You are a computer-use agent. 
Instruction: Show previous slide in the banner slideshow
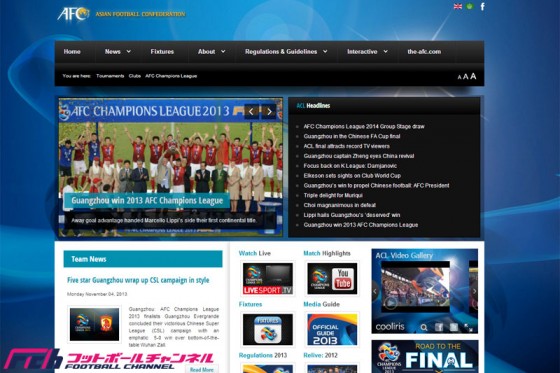251,112
